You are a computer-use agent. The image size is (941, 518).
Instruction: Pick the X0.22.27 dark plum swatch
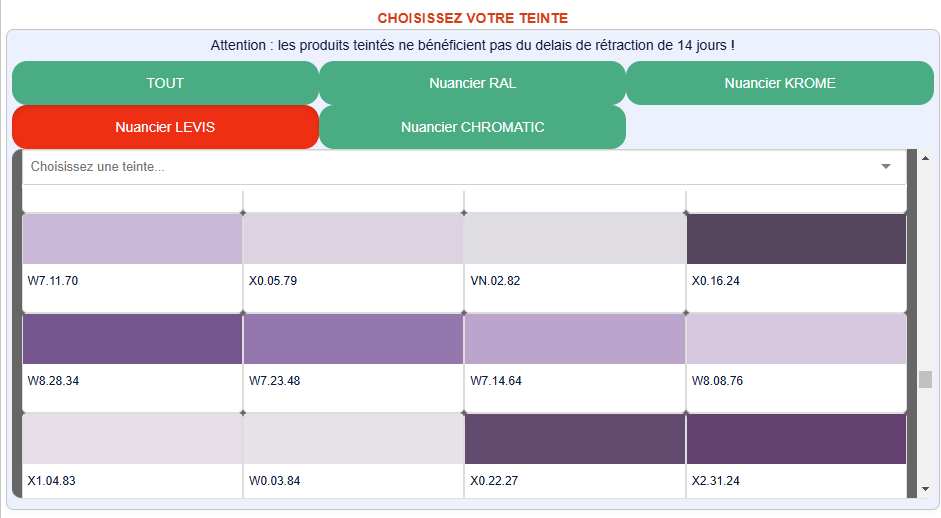point(575,439)
